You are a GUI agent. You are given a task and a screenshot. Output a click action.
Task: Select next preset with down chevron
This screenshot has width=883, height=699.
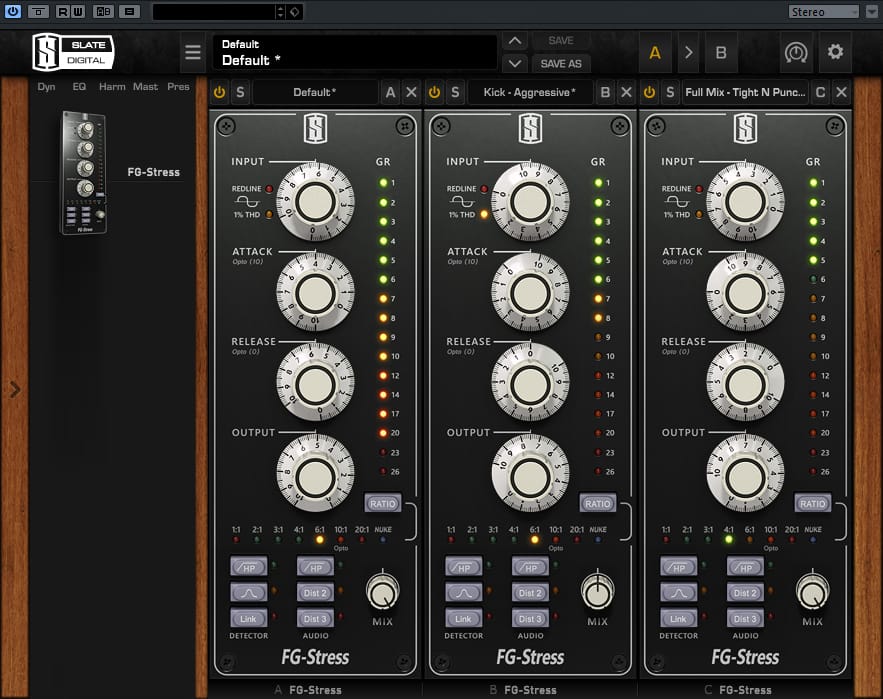[x=515, y=64]
